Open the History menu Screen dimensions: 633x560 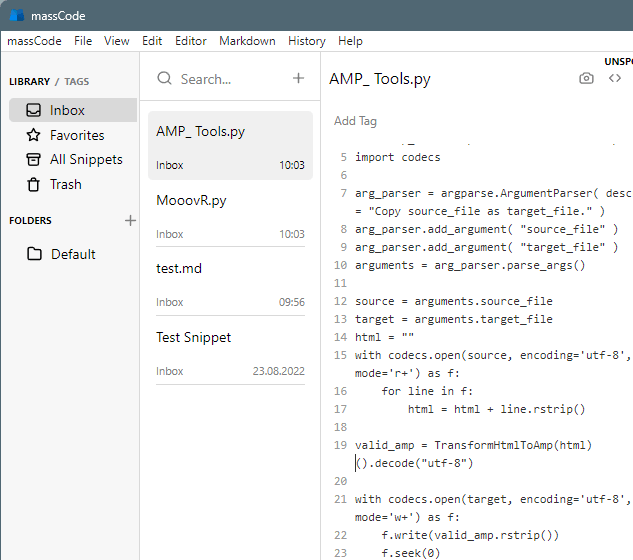tap(306, 41)
